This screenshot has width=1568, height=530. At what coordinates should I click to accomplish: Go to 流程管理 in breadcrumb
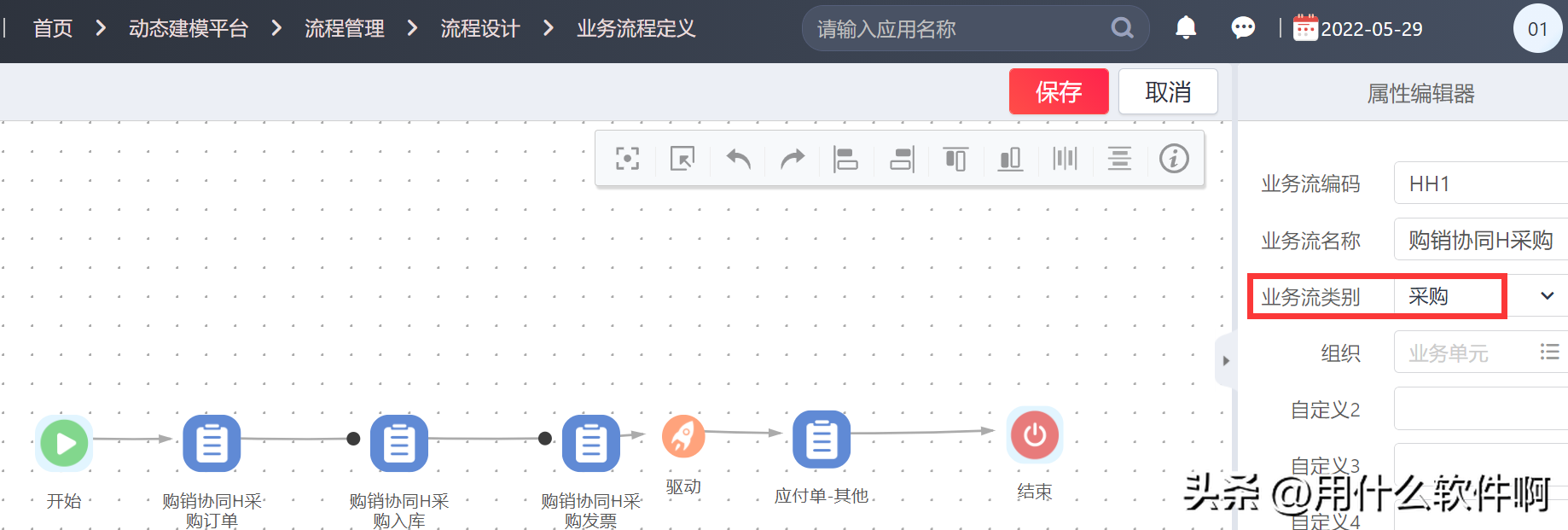pos(344,28)
